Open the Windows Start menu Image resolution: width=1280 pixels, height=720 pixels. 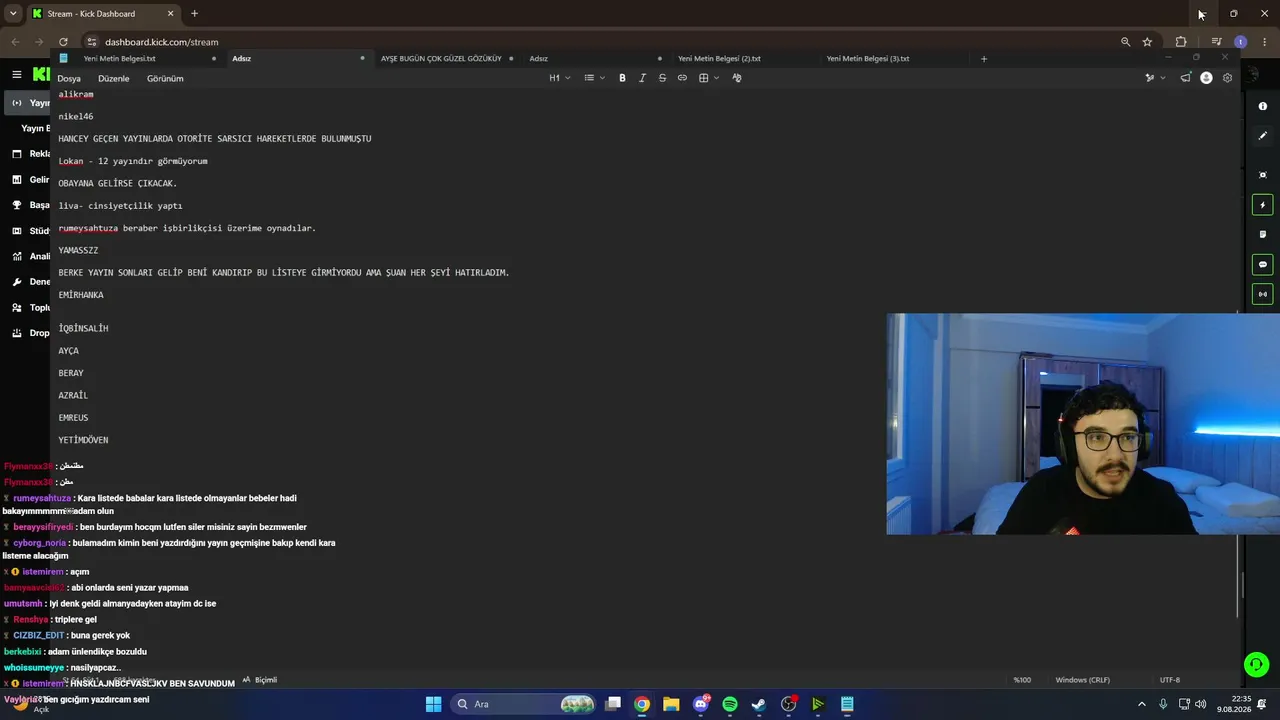(x=433, y=704)
